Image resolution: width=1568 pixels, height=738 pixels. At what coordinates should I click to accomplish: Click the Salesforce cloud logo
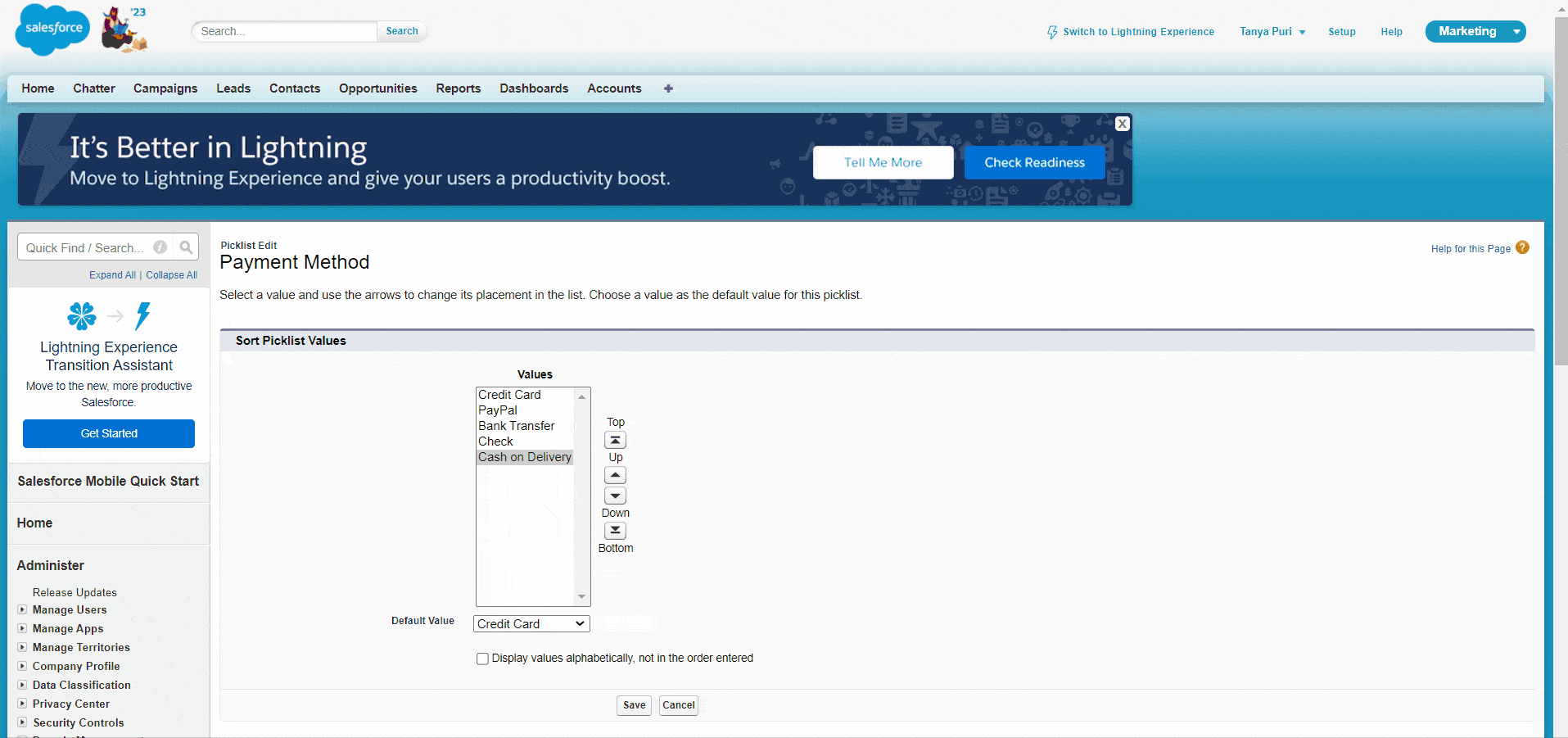[52, 29]
